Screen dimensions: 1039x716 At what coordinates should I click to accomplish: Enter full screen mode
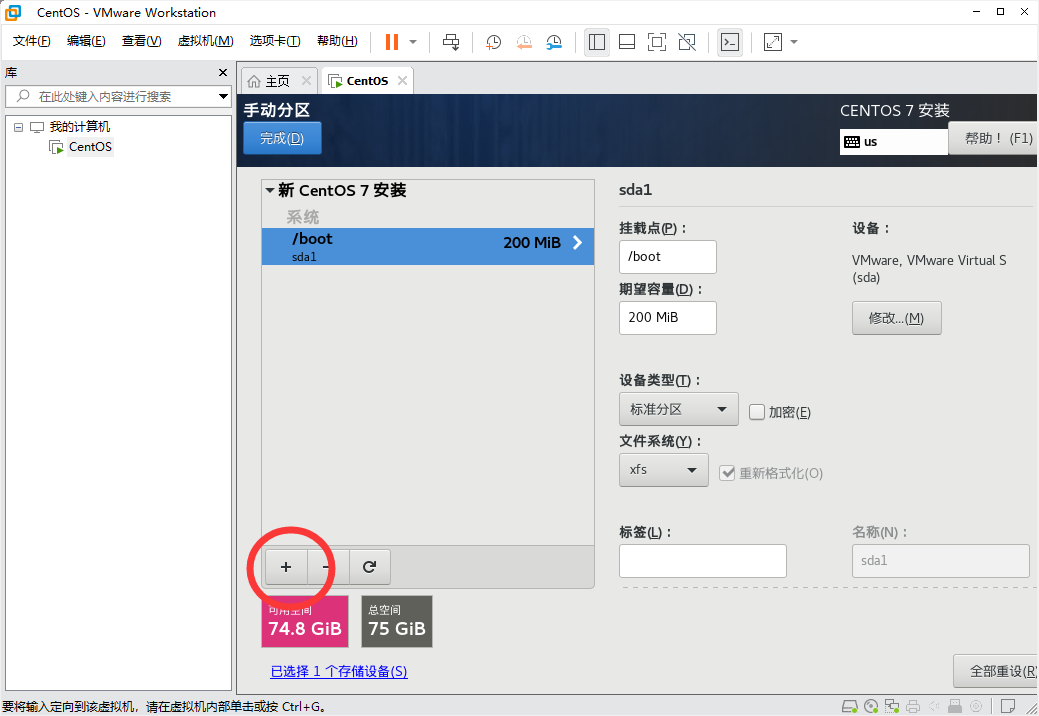(657, 42)
